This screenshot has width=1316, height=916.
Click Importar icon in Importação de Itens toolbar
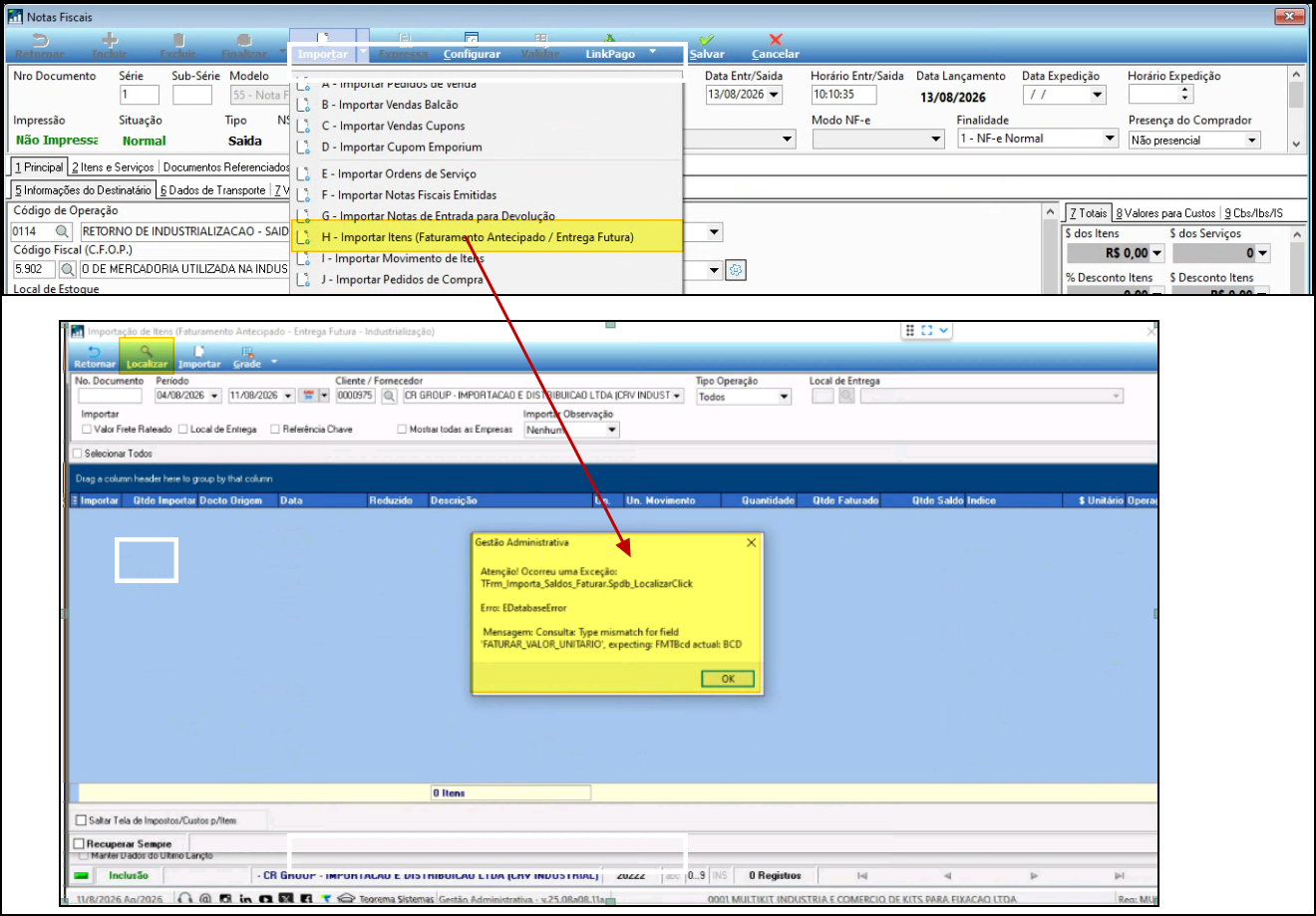click(199, 351)
